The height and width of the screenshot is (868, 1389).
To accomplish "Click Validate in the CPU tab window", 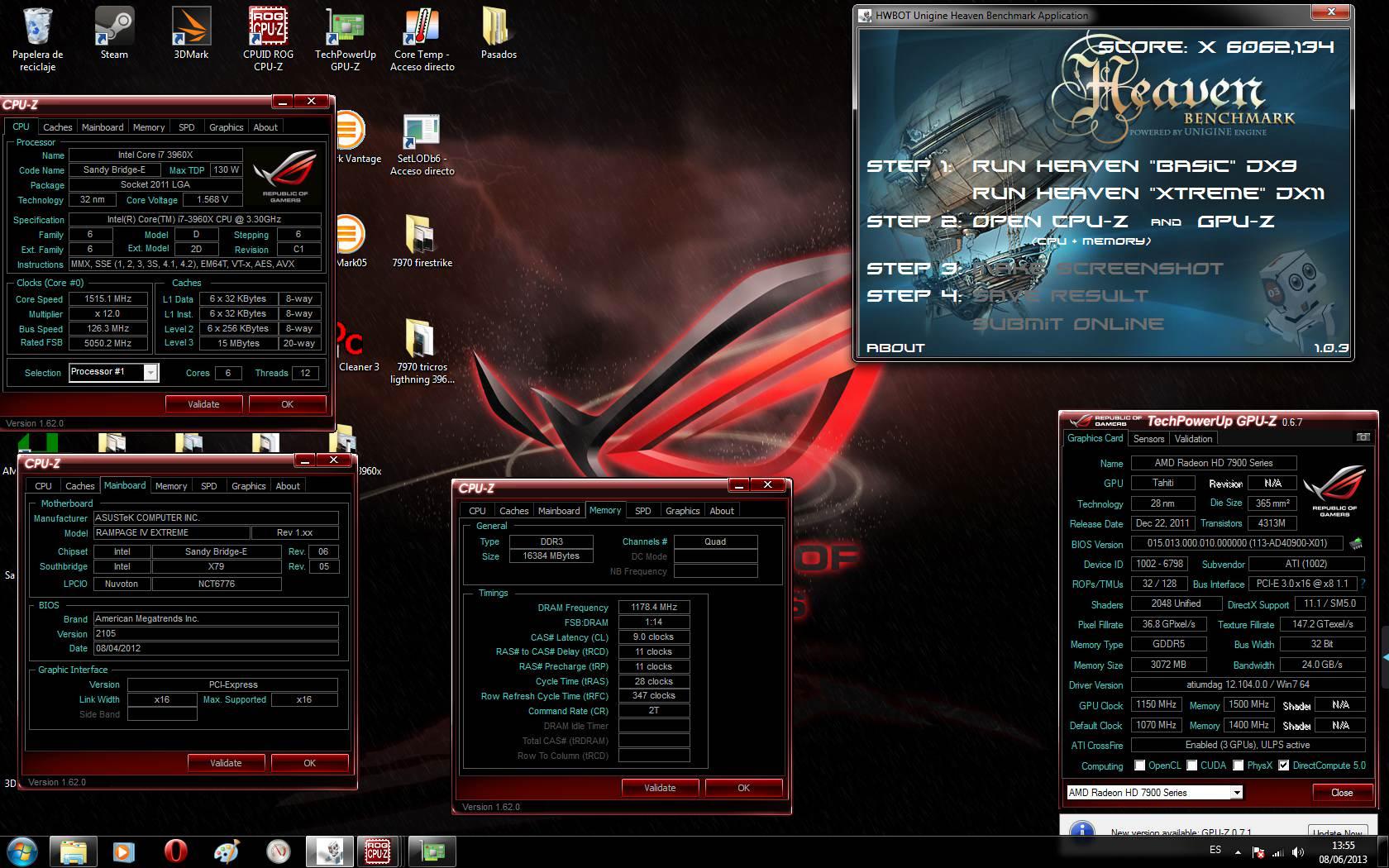I will tap(203, 404).
